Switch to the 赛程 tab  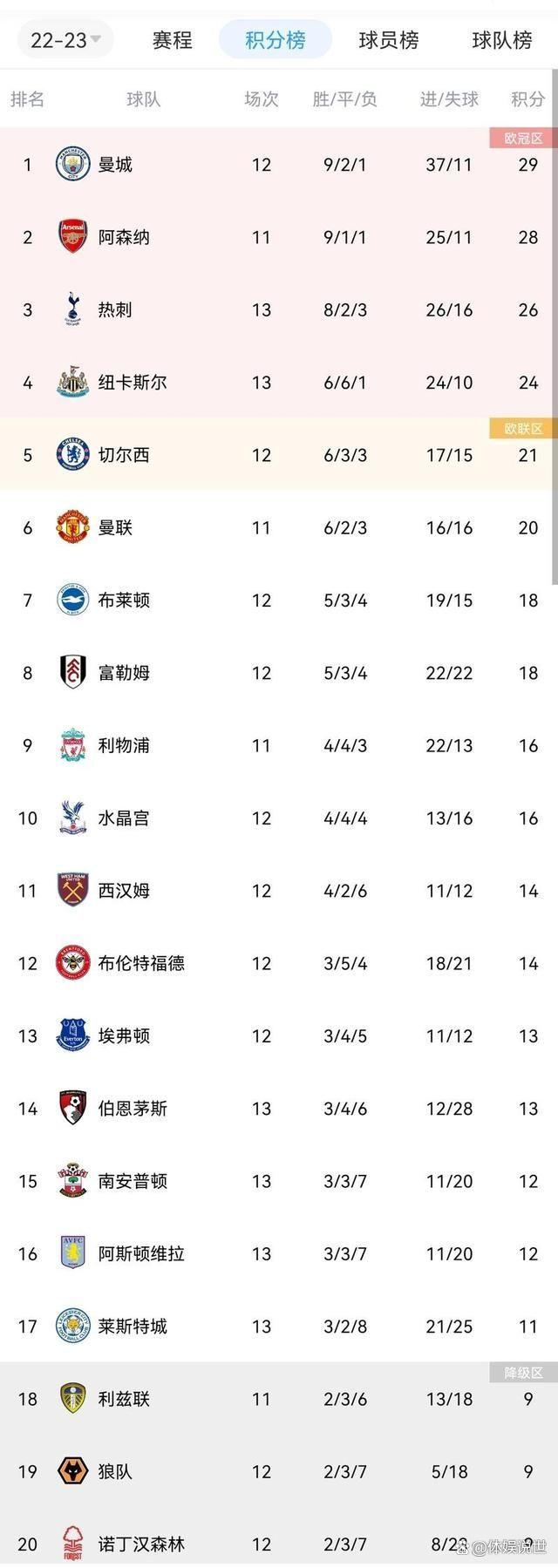click(x=172, y=40)
